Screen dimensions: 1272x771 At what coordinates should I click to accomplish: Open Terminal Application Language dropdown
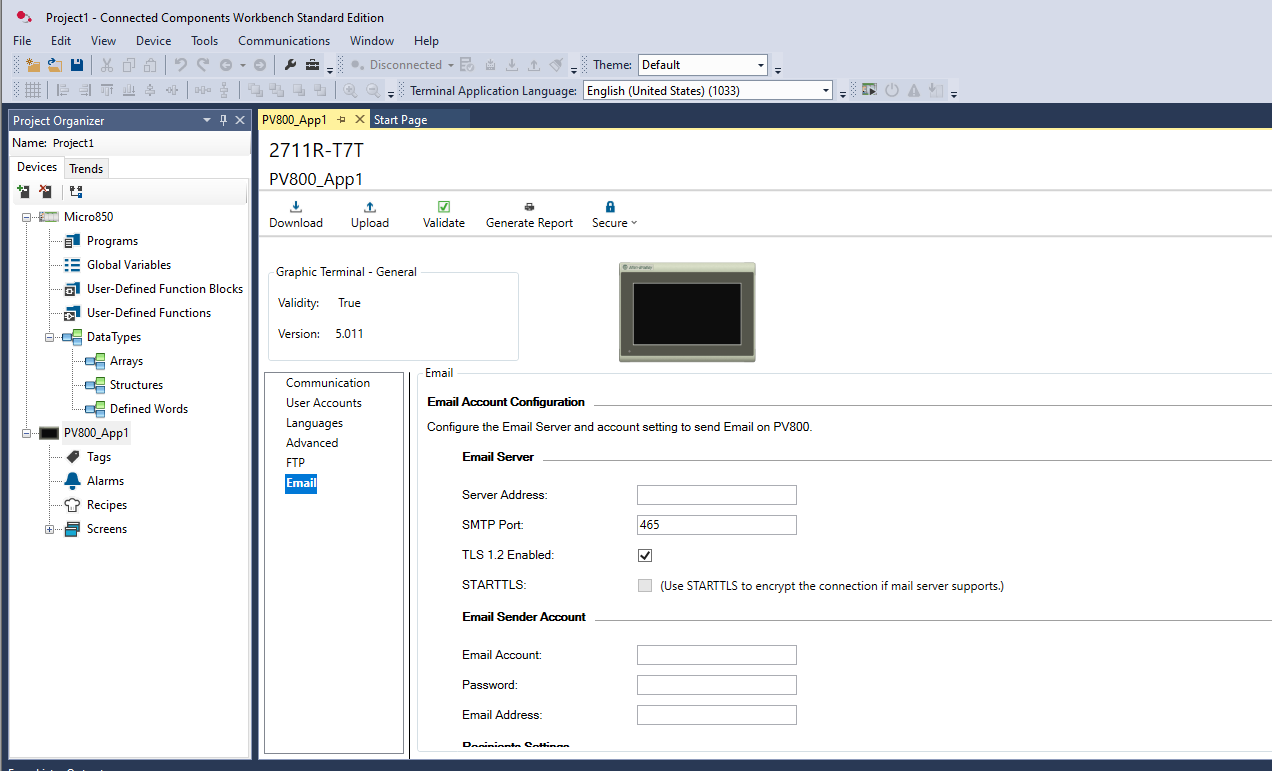(825, 90)
